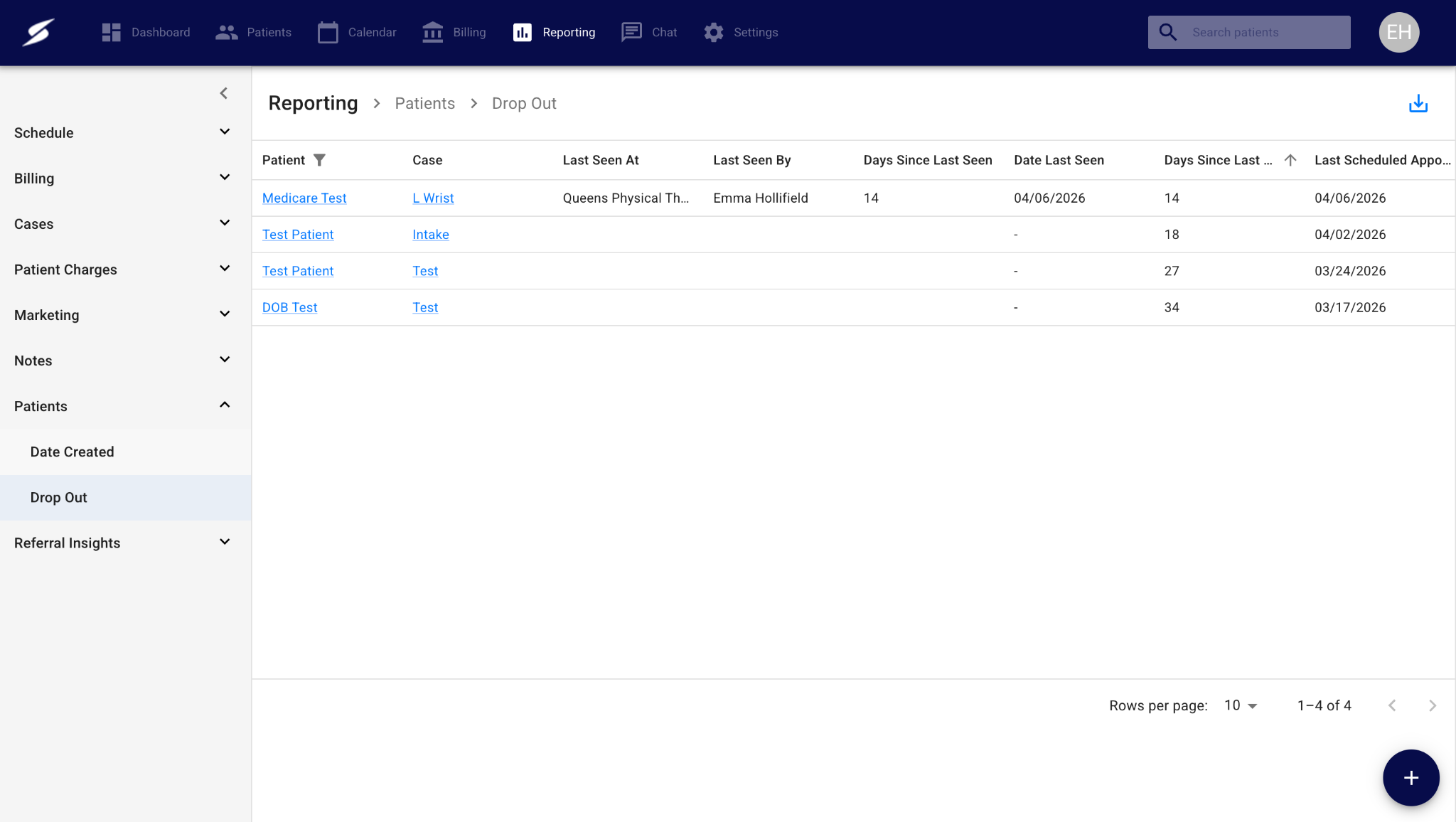Click the Patient column filter icon
This screenshot has width=1456, height=822.
pos(319,160)
